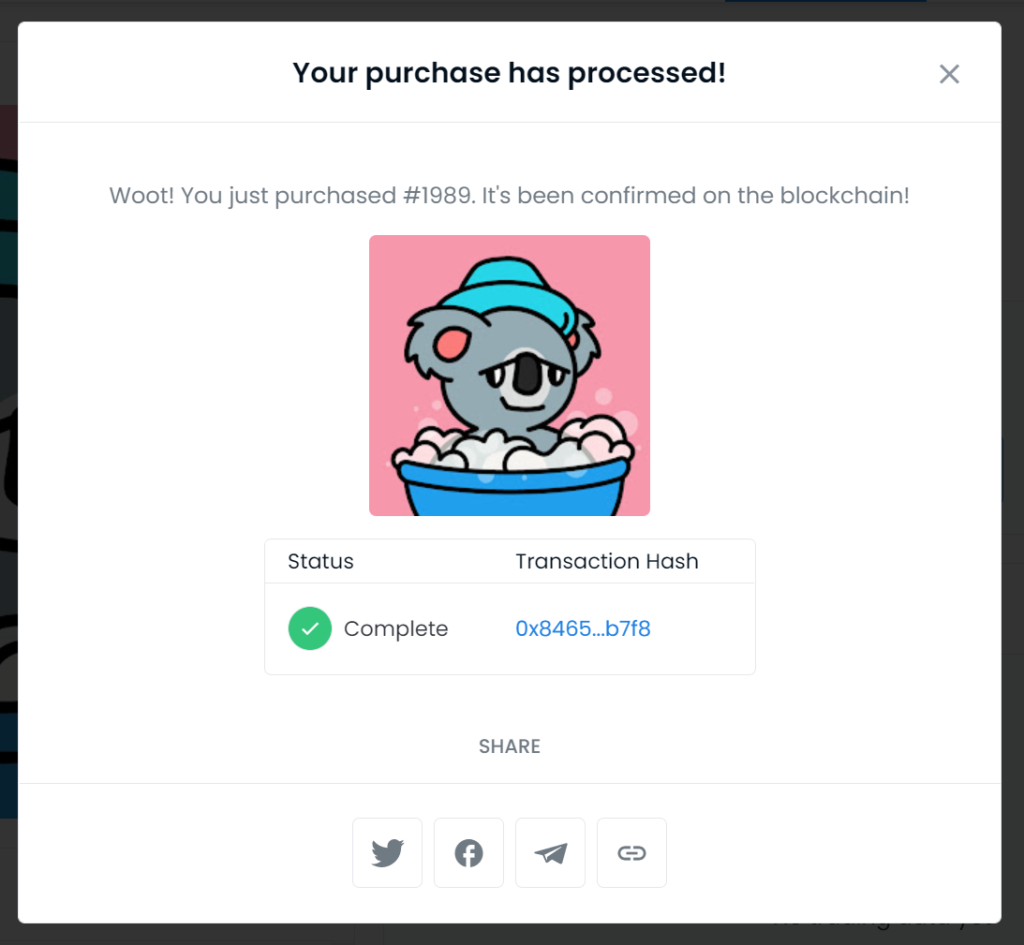Click the 'Your purchase has processed!' heading
The height and width of the screenshot is (945, 1024).
pyautogui.click(x=509, y=72)
